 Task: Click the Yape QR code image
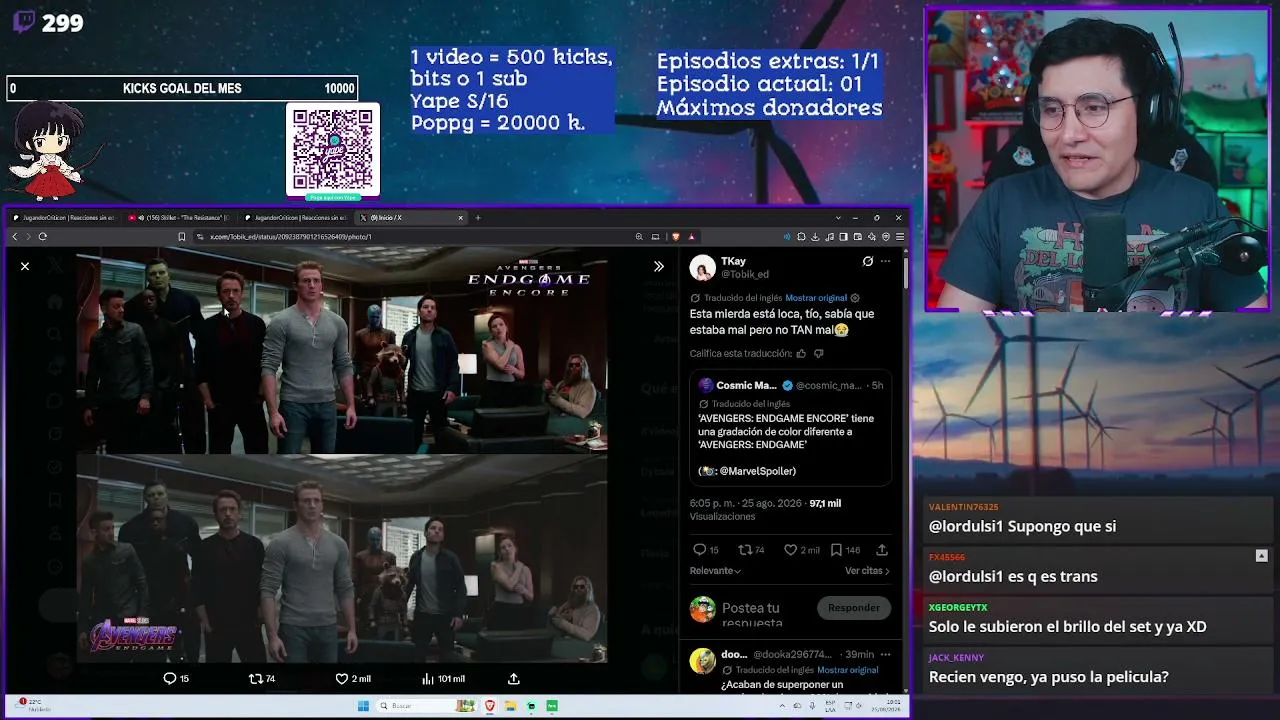[x=333, y=150]
